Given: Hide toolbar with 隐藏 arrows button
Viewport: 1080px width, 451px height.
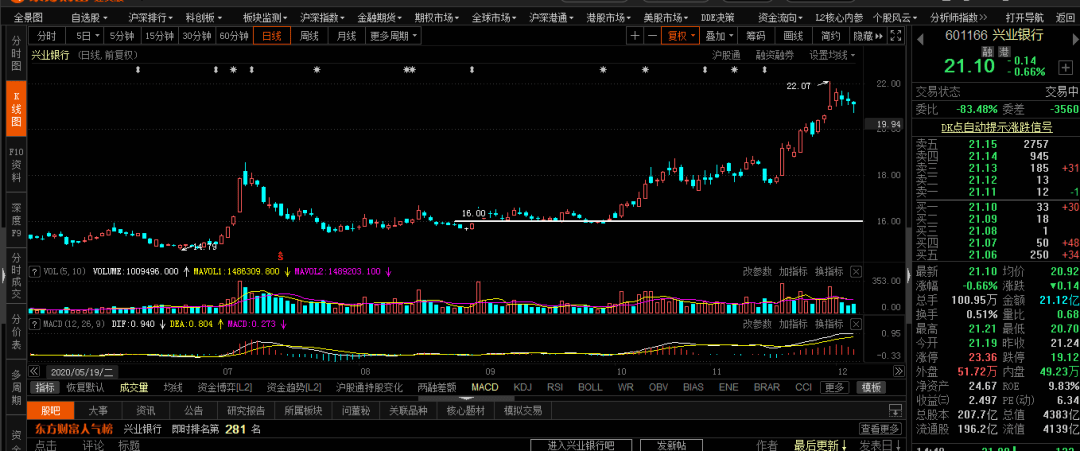Looking at the screenshot, I should [x=869, y=36].
